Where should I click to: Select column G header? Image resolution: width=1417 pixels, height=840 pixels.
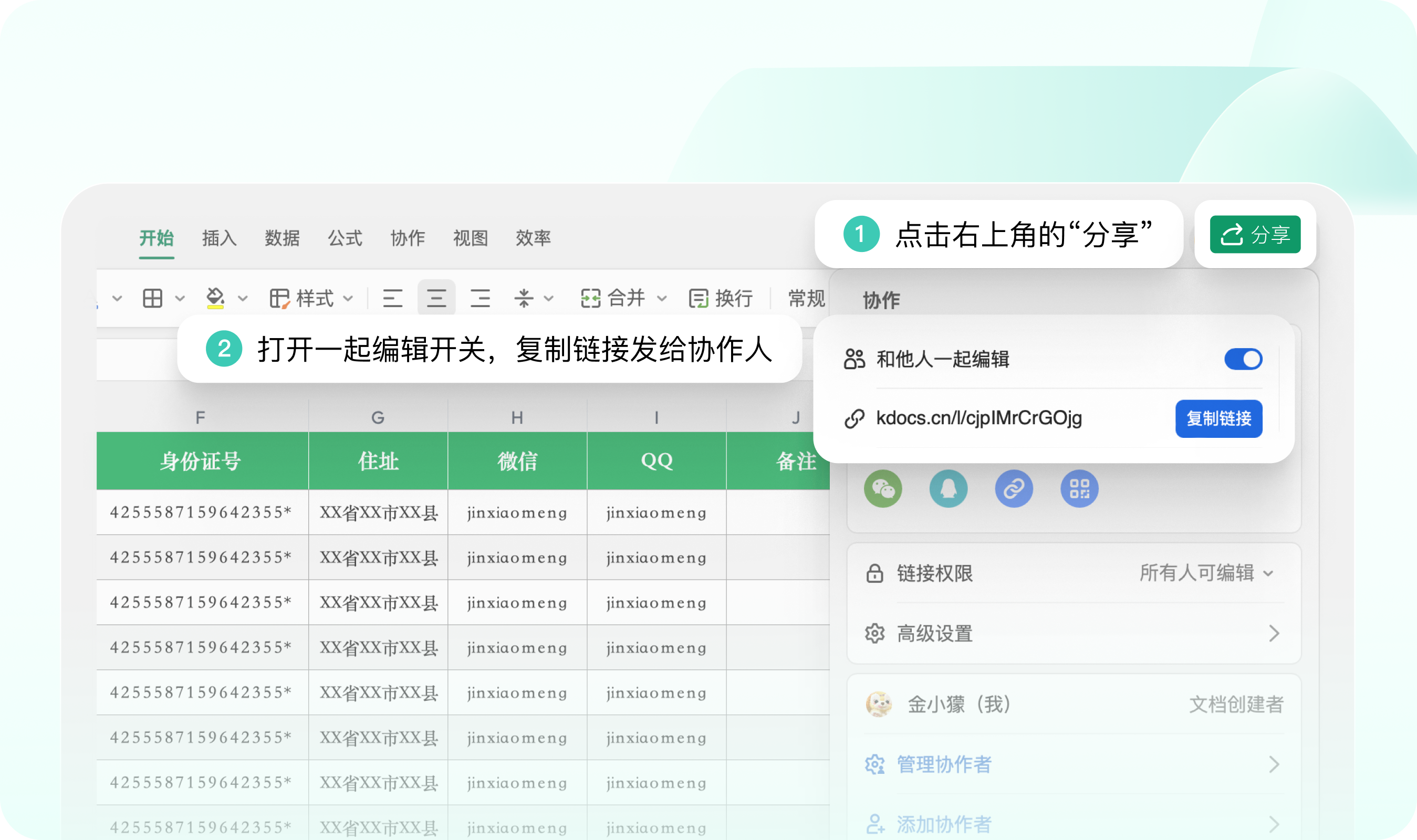[x=378, y=418]
